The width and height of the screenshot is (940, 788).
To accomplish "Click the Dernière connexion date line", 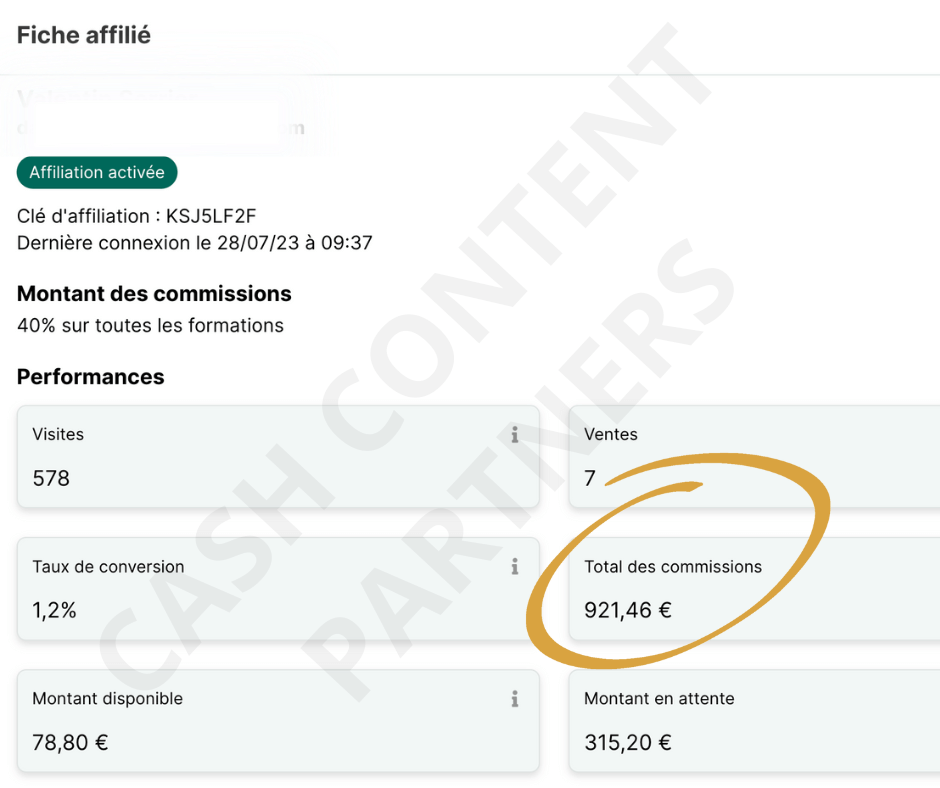I will point(195,243).
